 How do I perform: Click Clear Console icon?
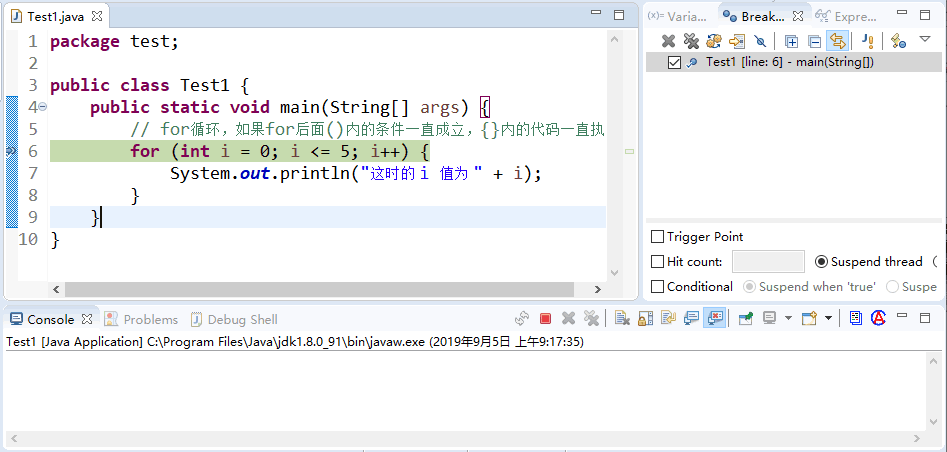pyautogui.click(x=621, y=319)
